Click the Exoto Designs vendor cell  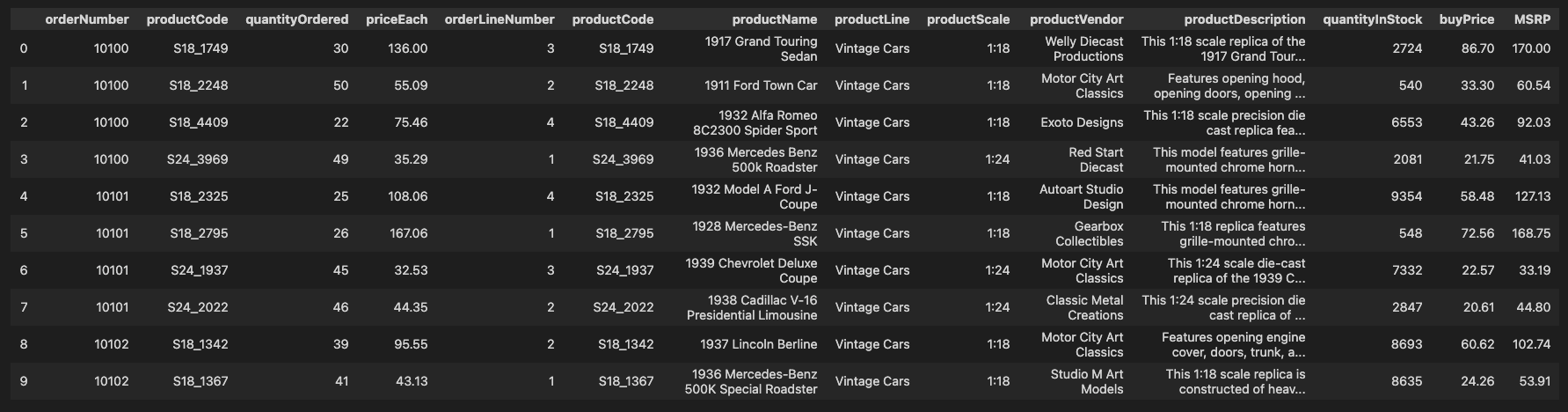pos(1082,122)
